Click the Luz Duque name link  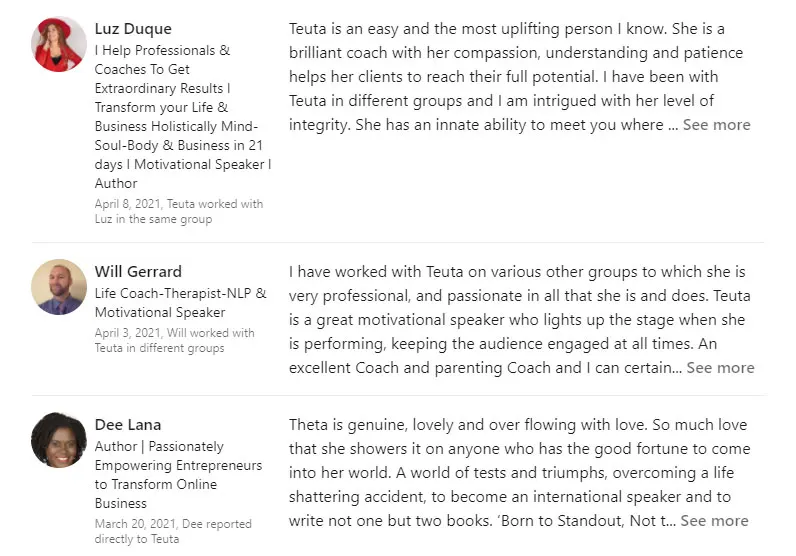coord(133,29)
